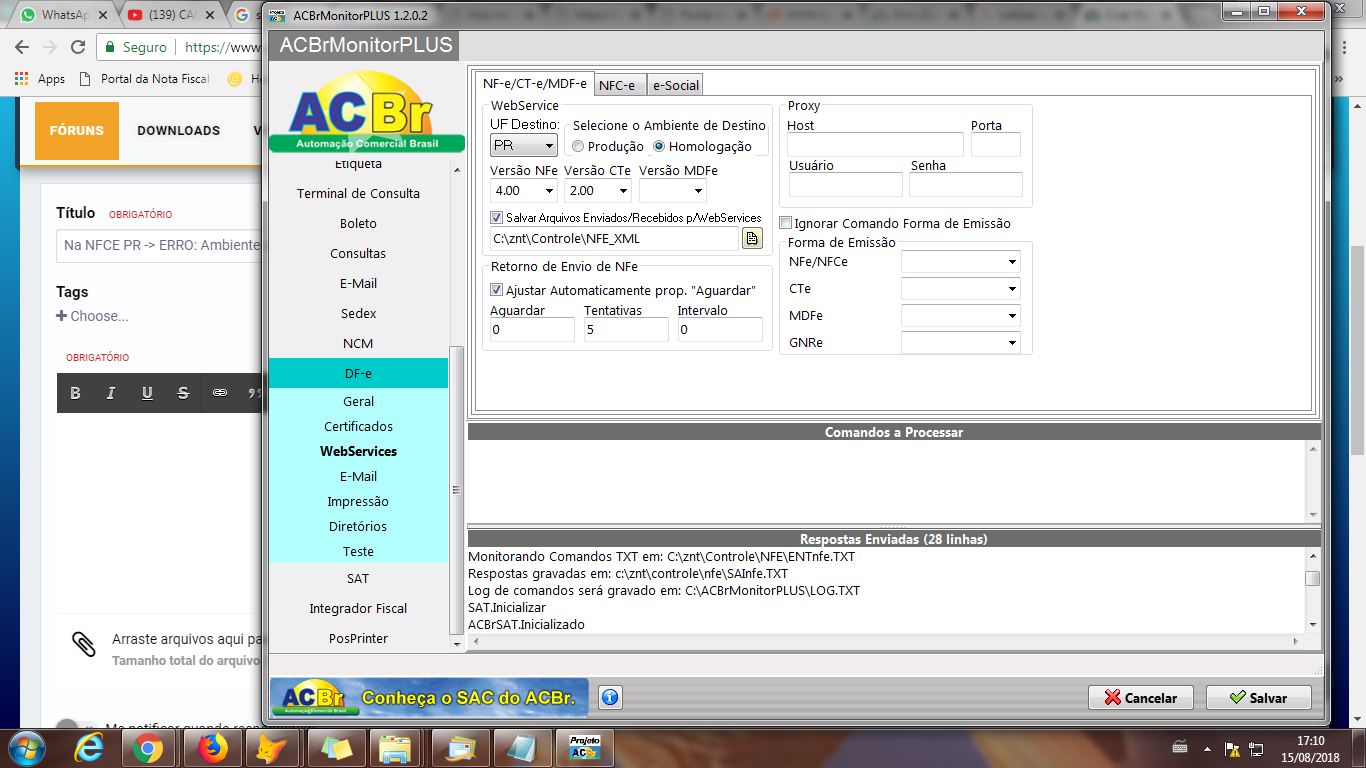Click Choose... tags link in forum

click(x=92, y=316)
